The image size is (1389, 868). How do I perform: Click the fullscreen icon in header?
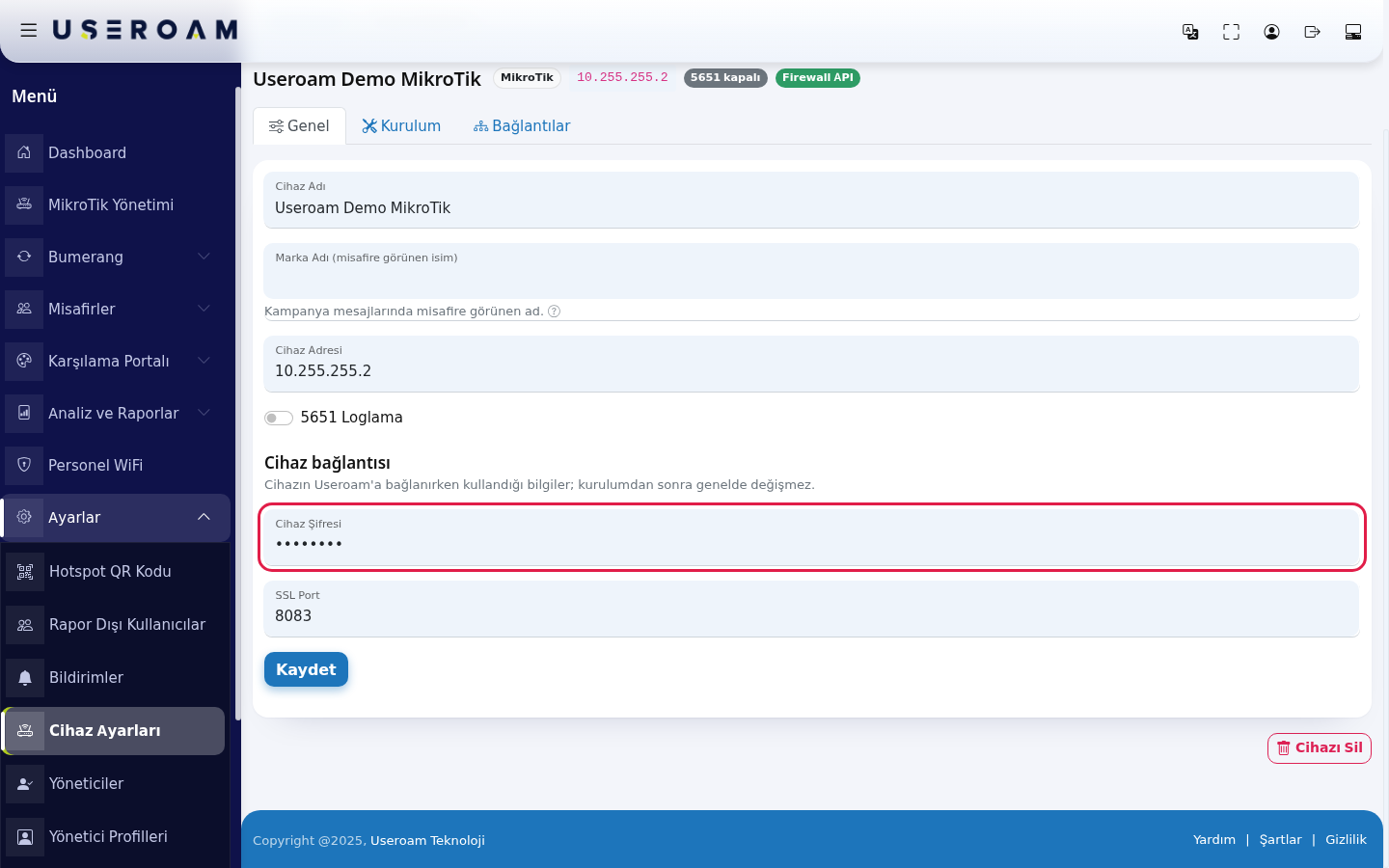click(x=1231, y=32)
